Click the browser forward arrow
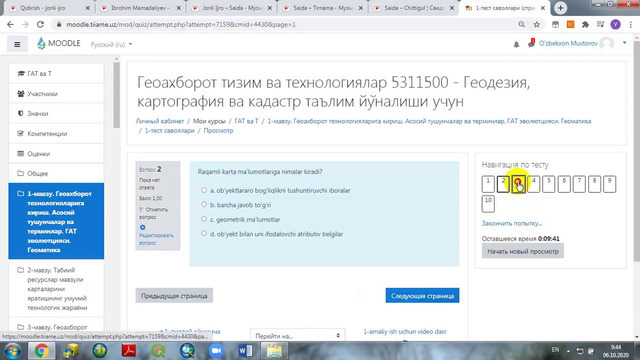Image resolution: width=640 pixels, height=360 pixels. [x=25, y=24]
